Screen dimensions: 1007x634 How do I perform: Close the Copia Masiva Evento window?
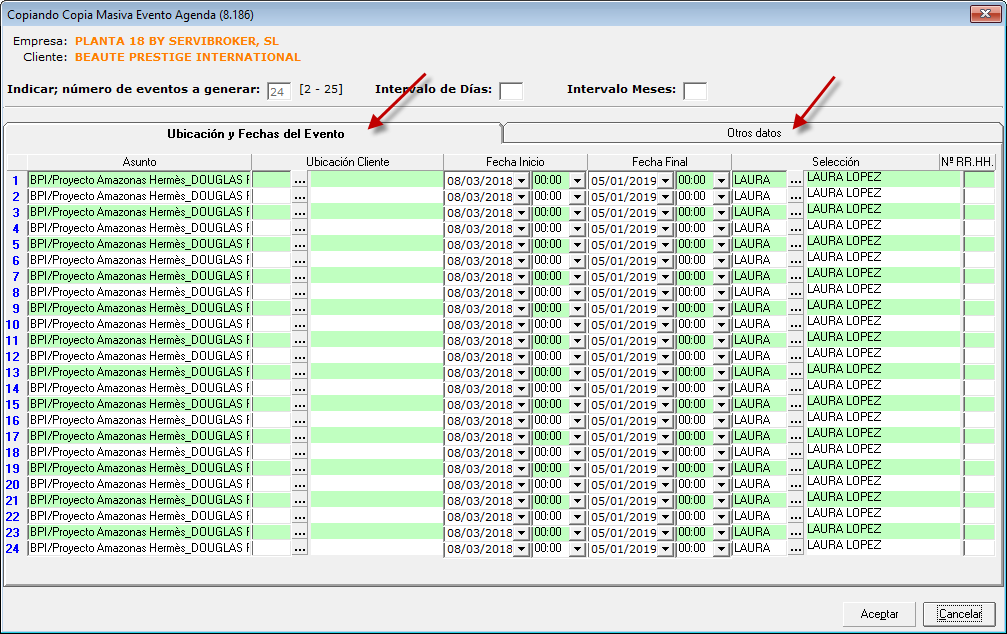point(985,13)
